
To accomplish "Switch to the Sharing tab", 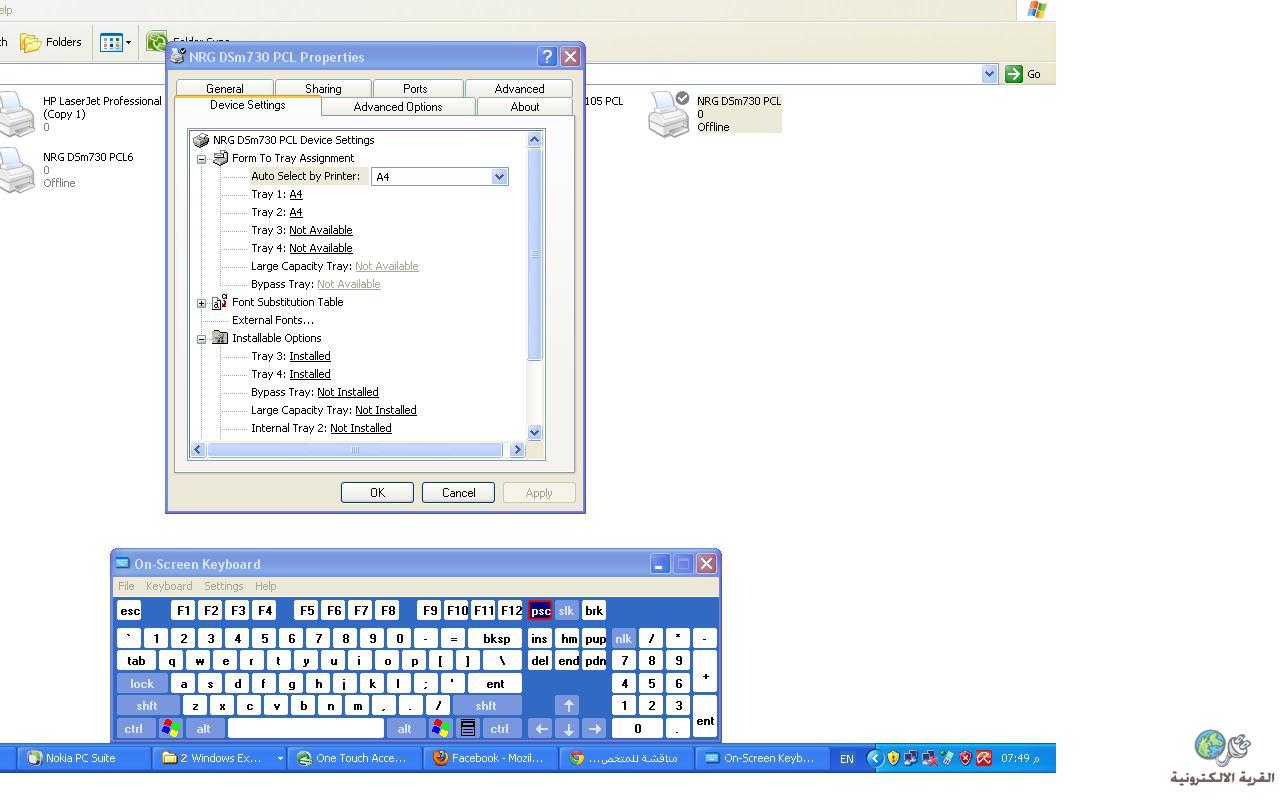I will [x=323, y=89].
